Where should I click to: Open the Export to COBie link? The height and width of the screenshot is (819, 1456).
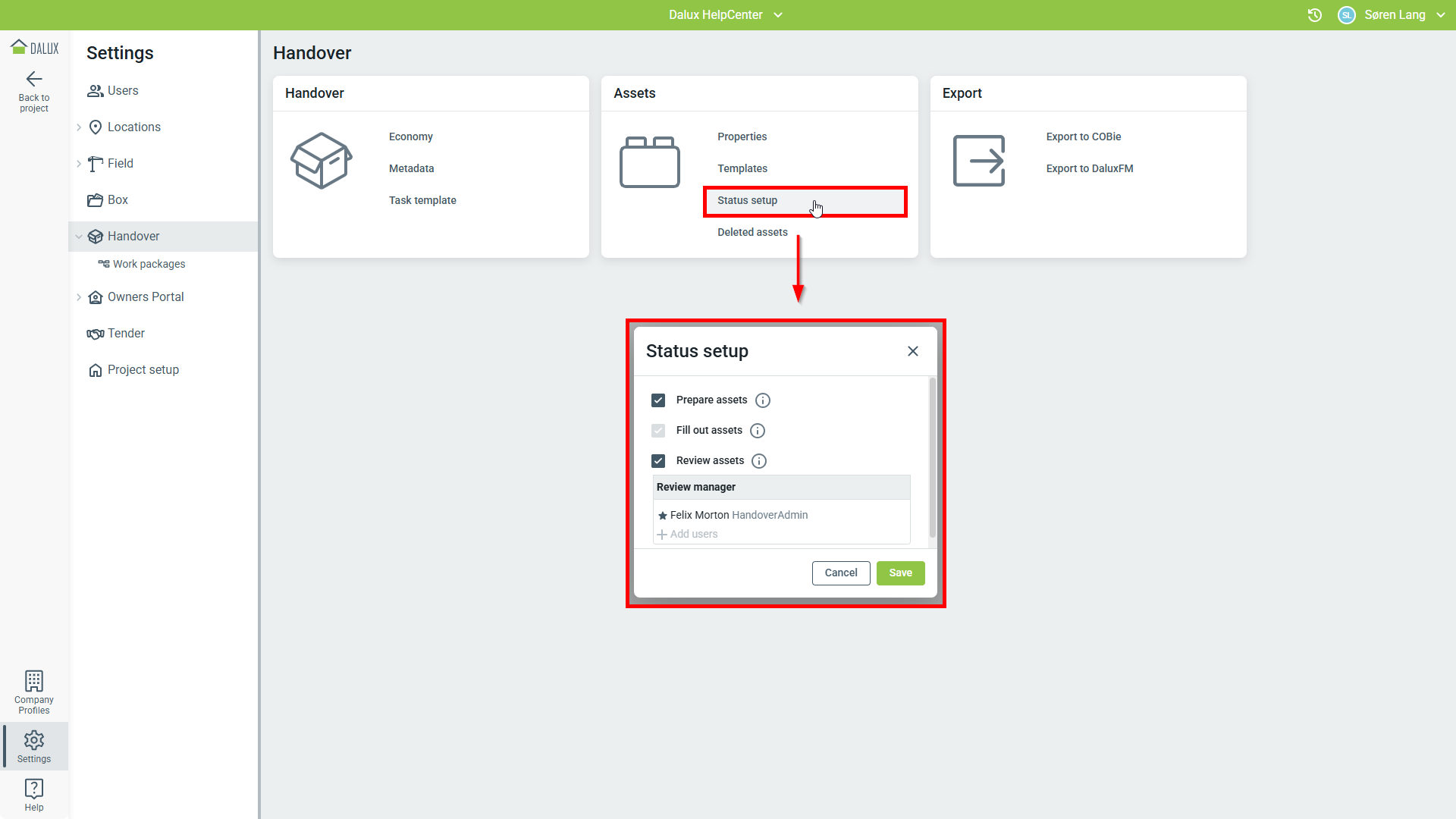(x=1083, y=136)
